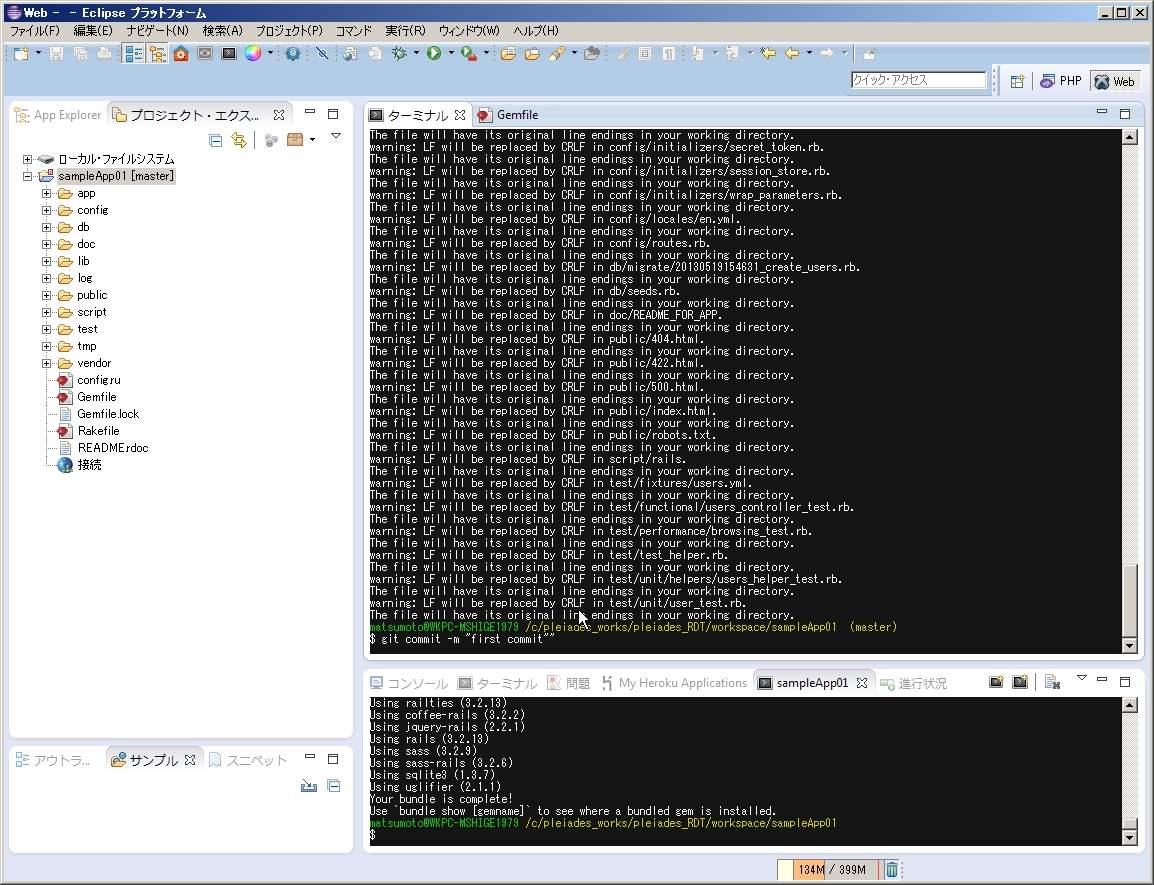The width and height of the screenshot is (1154, 885).
Task: Click collapse icon in Samples panel
Action: pyautogui.click(x=333, y=786)
